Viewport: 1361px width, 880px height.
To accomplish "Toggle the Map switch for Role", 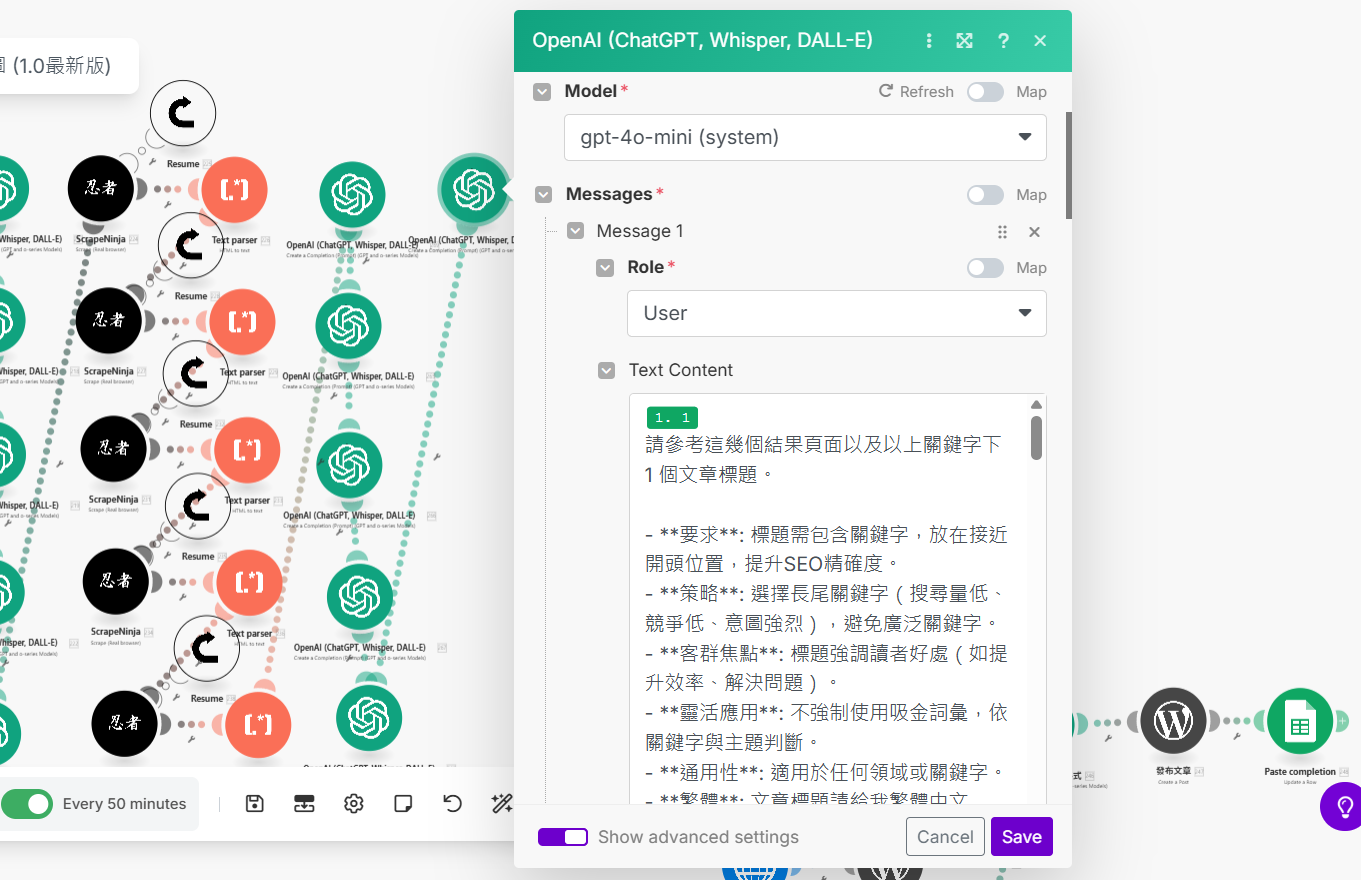I will pyautogui.click(x=985, y=268).
